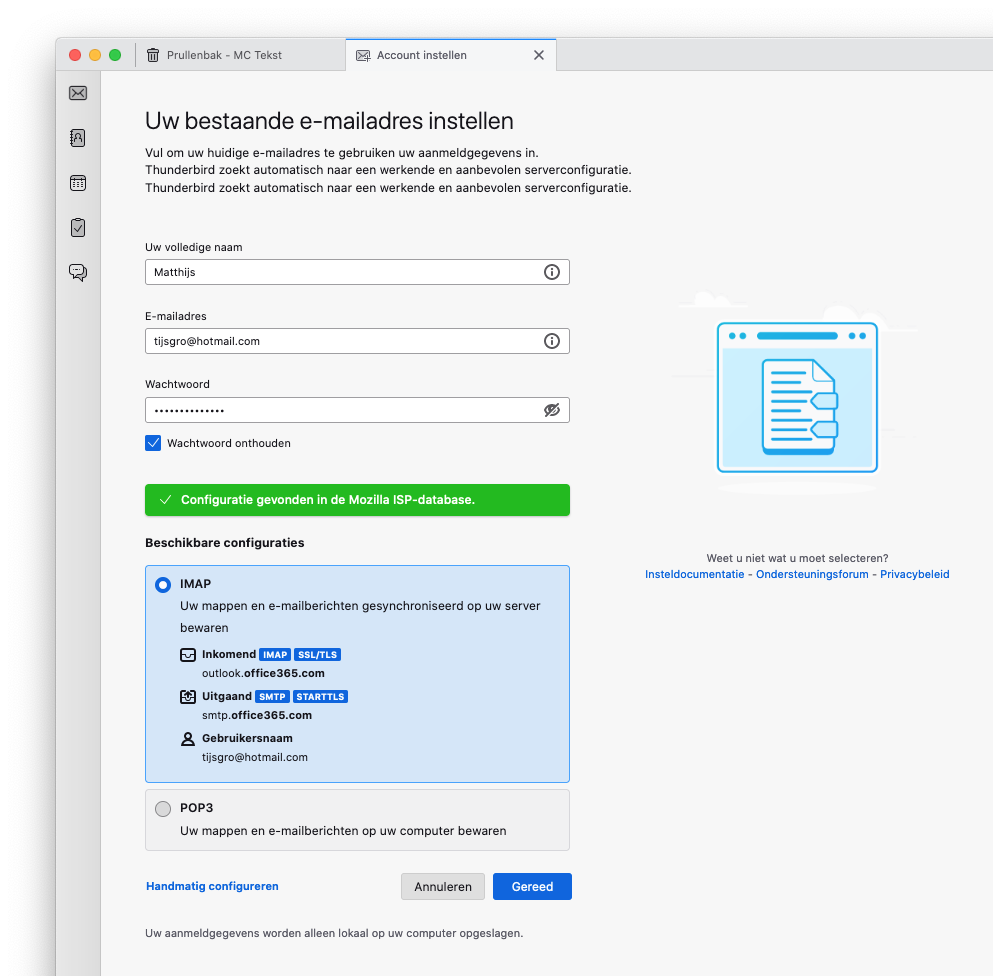Select the POP3 radio button

click(163, 808)
